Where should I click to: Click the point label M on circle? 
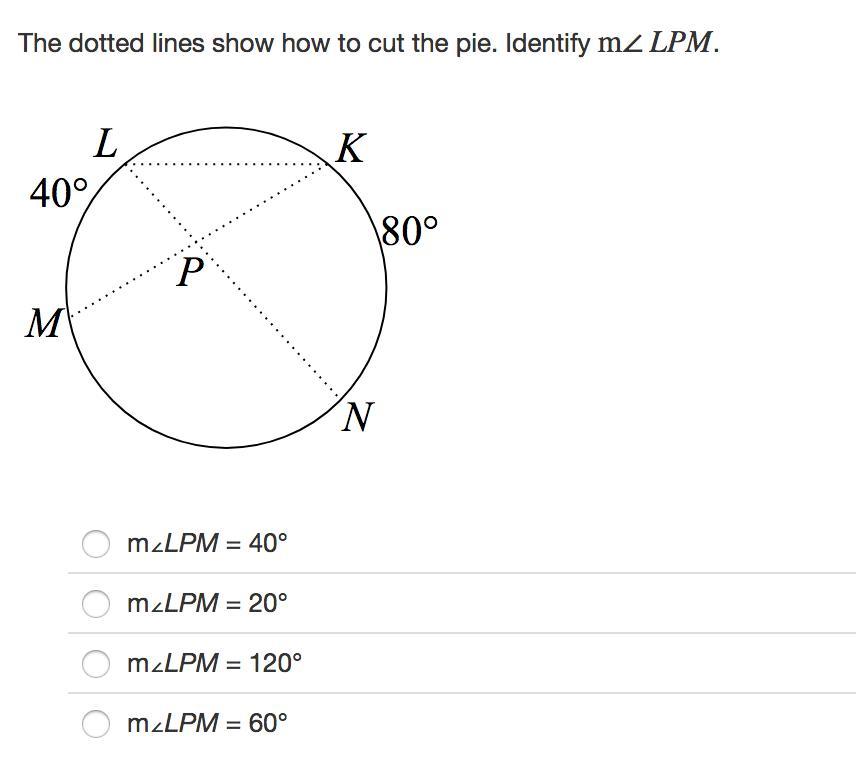point(43,324)
